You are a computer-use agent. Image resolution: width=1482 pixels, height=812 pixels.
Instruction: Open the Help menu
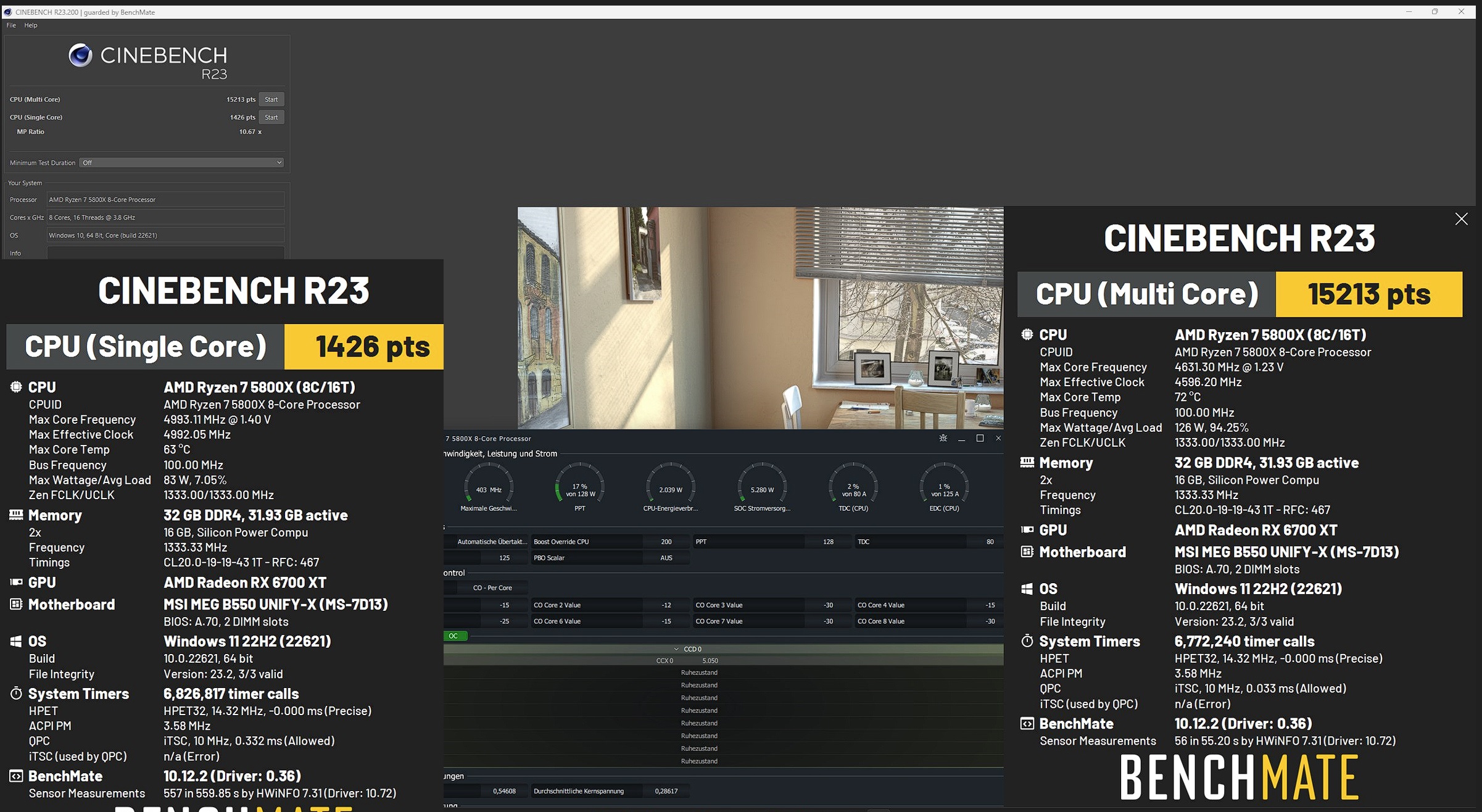pos(31,25)
